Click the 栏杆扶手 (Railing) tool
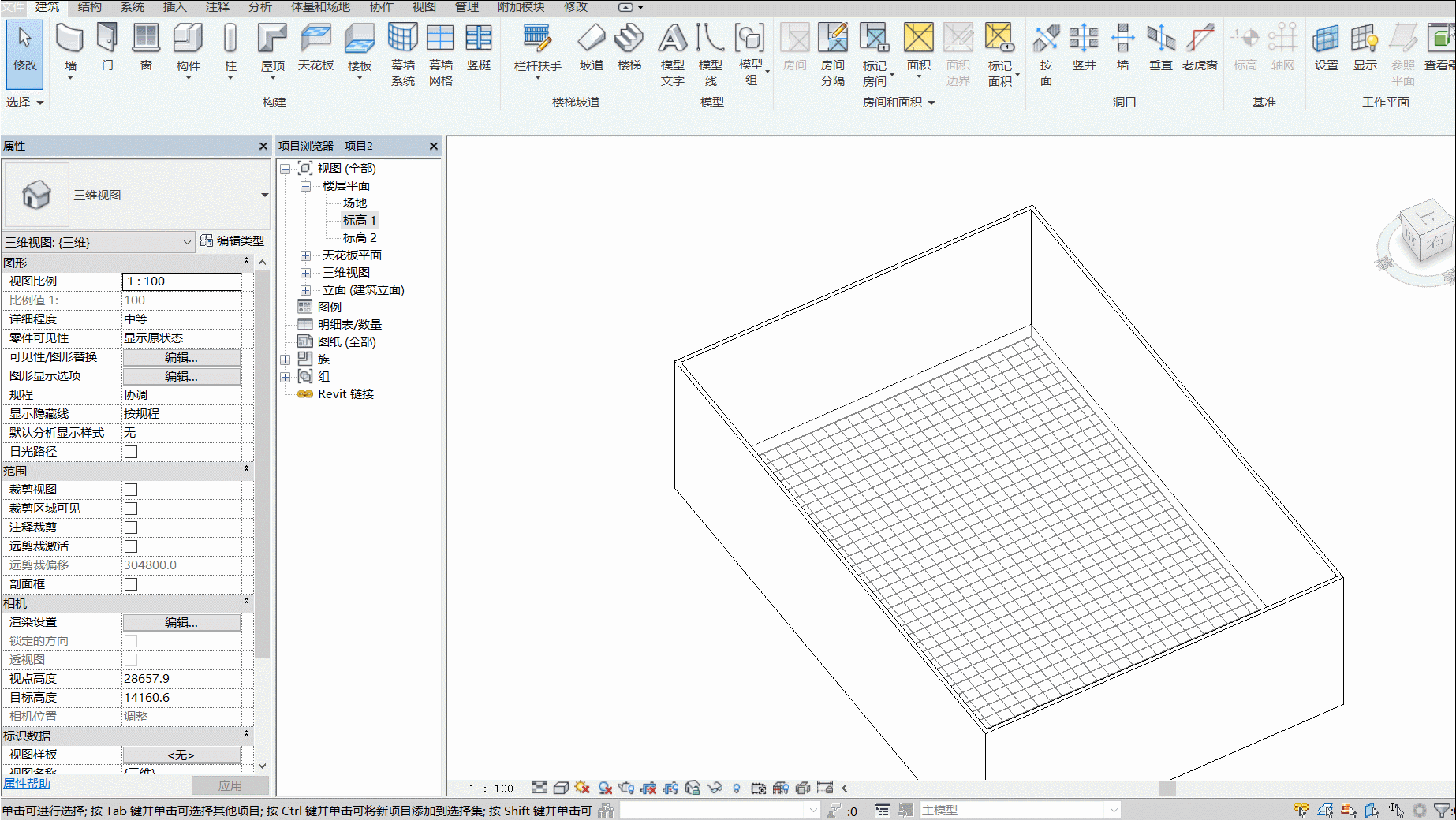Screen dimensions: 1456x820 tap(537, 49)
